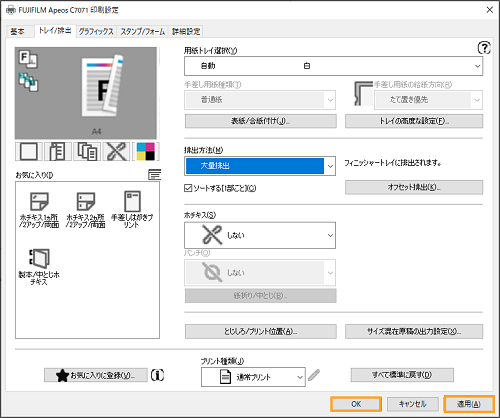Click the サイズ混在原稿の出力設定 button
500x418 pixels.
click(x=414, y=332)
